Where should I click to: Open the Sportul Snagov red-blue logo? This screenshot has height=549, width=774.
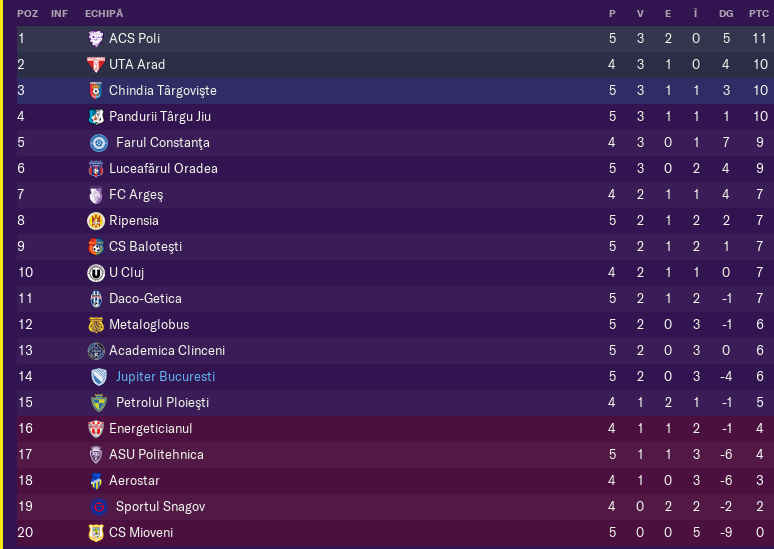click(x=99, y=507)
